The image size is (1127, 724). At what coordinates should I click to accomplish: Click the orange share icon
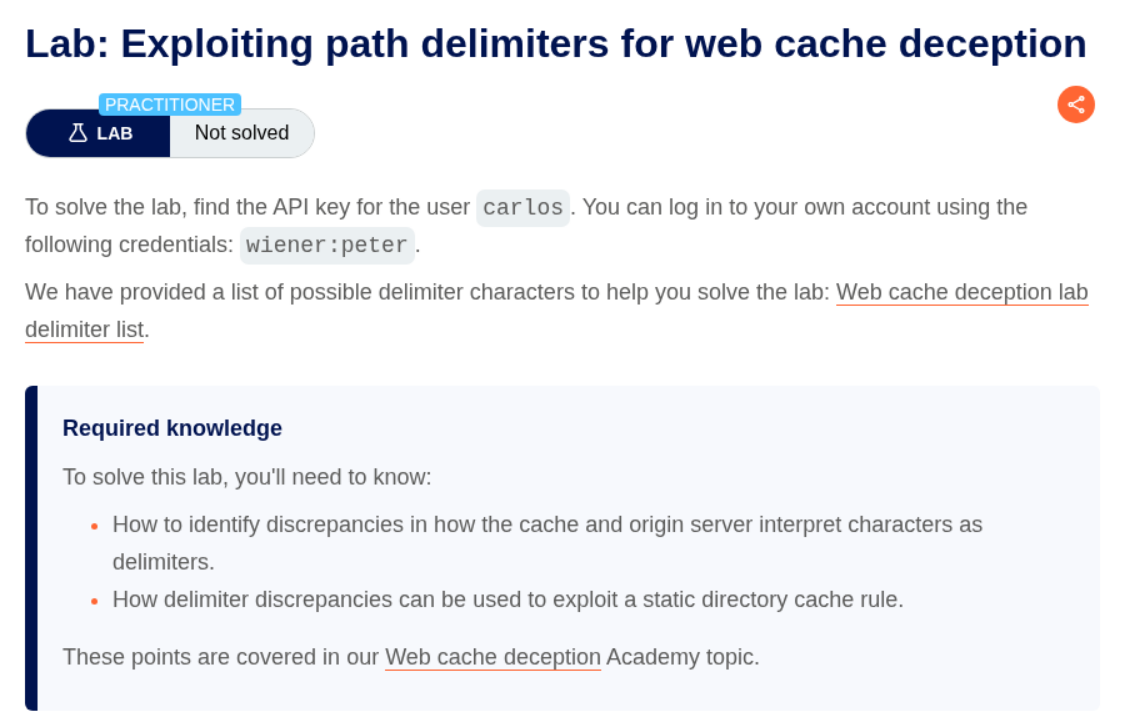coord(1076,104)
